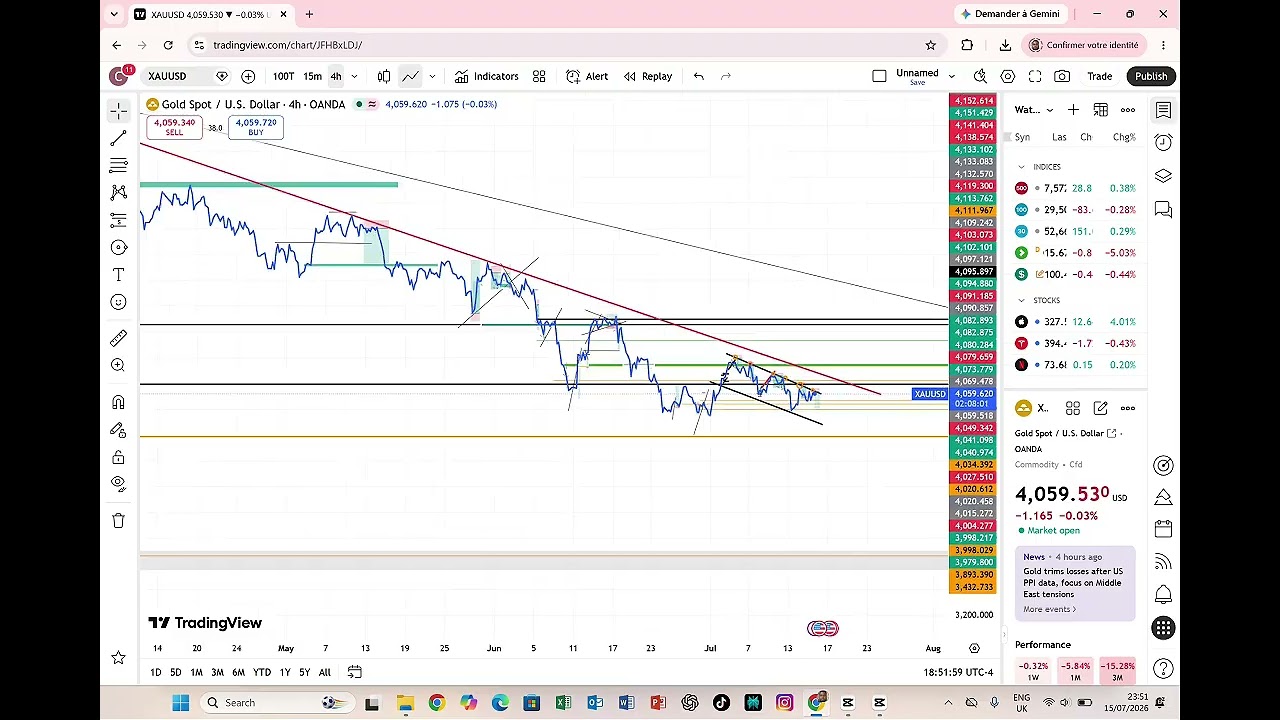Screen dimensions: 1280x720
Task: Toggle hide all drawings eye icon
Action: (x=118, y=484)
